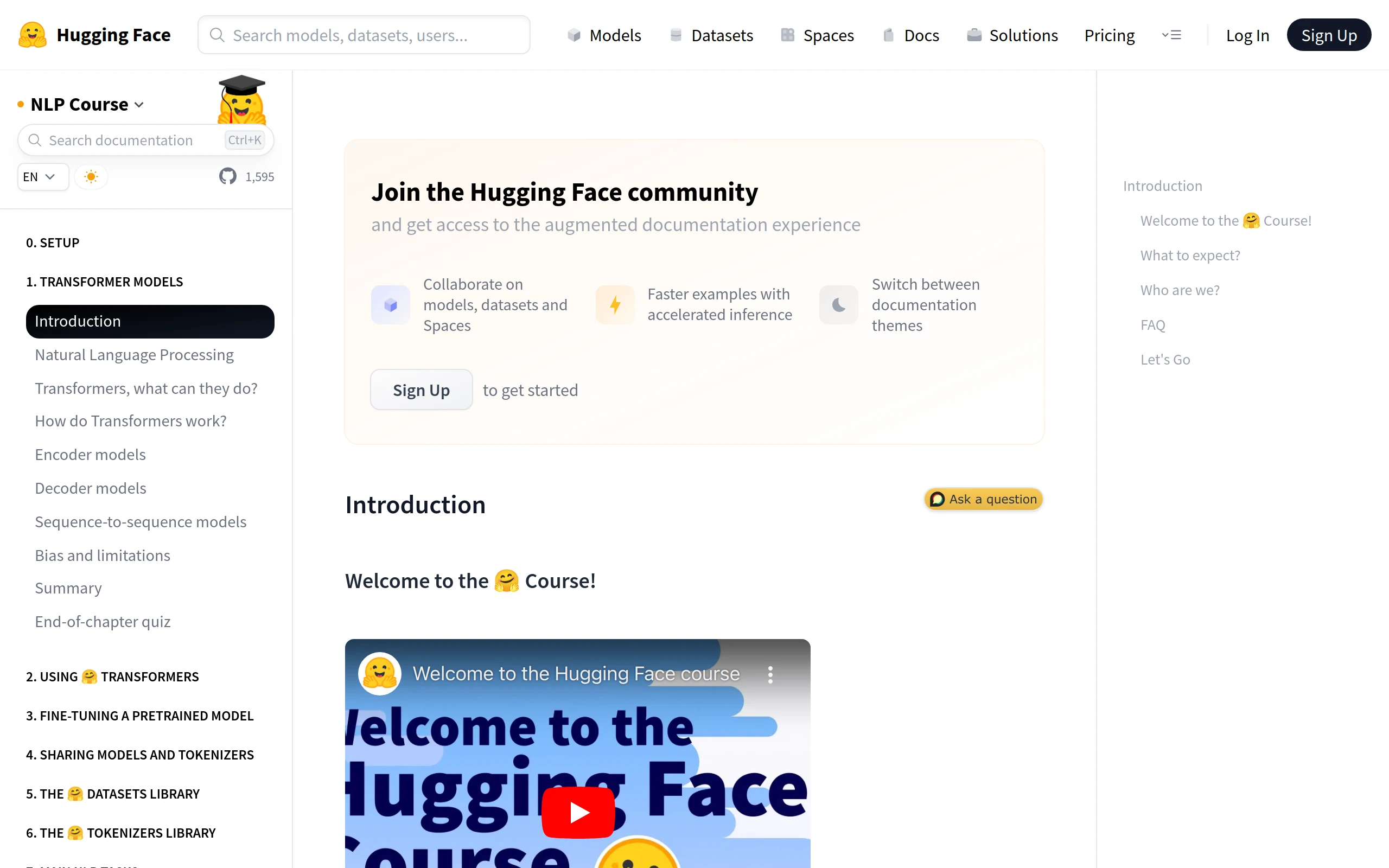Toggle the light theme sun icon
This screenshot has width=1389, height=868.
[x=91, y=176]
